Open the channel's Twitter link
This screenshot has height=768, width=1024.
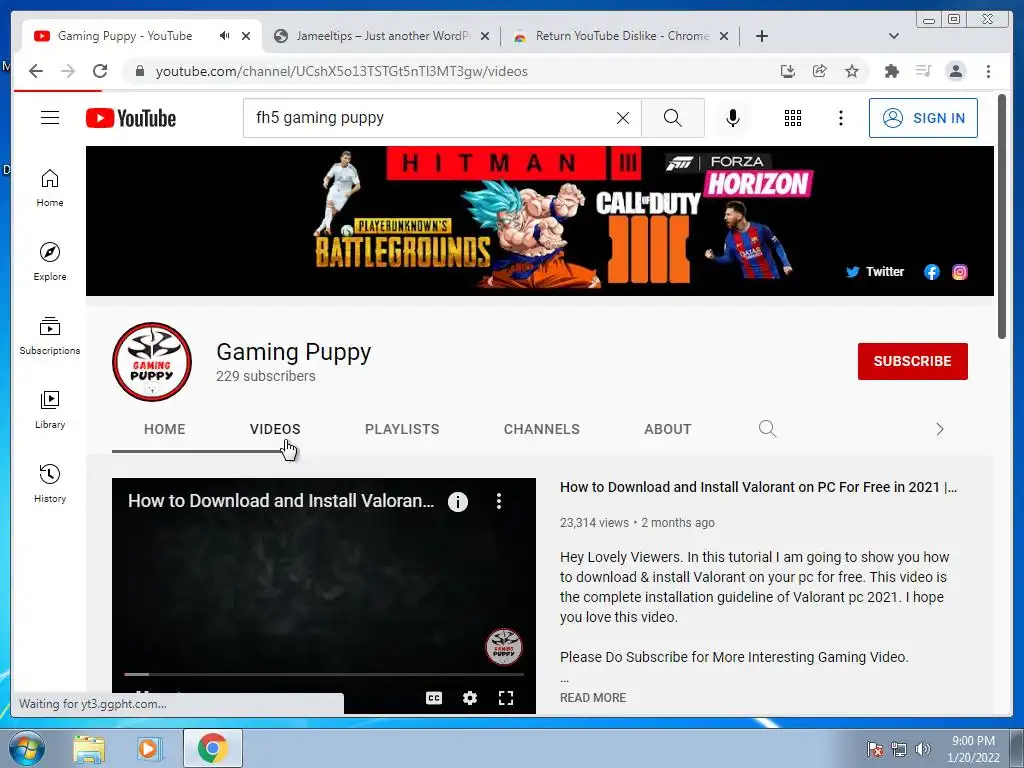pyautogui.click(x=874, y=272)
